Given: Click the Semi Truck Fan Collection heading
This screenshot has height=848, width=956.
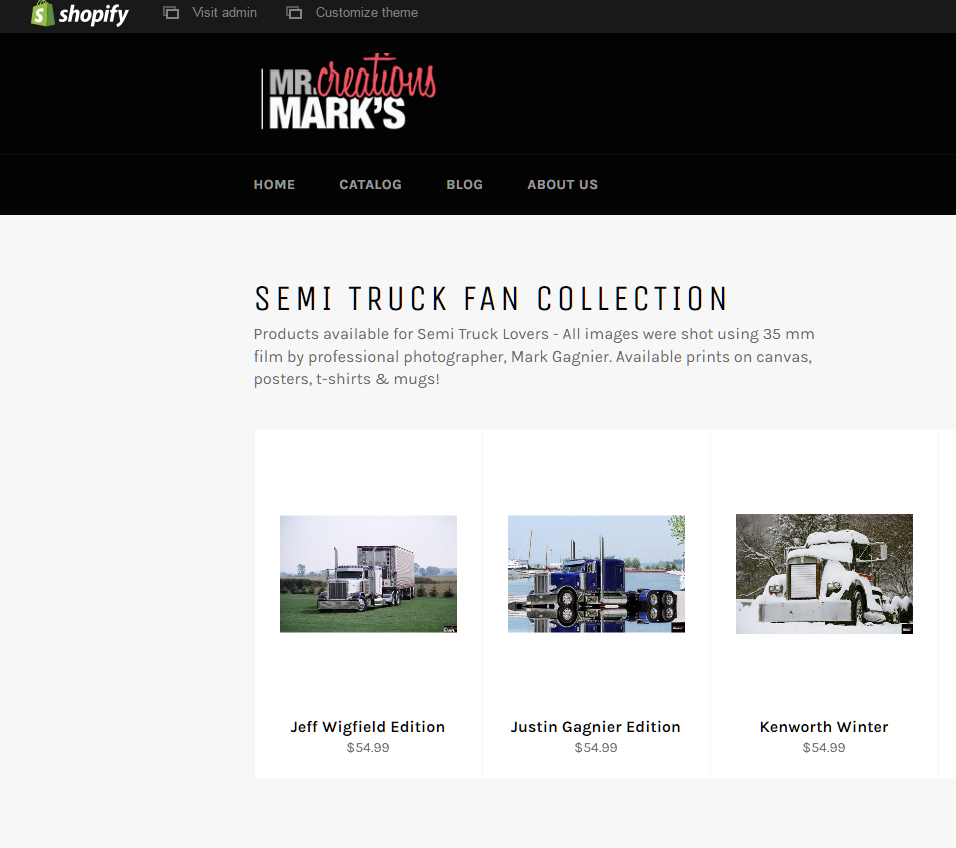Looking at the screenshot, I should [491, 299].
